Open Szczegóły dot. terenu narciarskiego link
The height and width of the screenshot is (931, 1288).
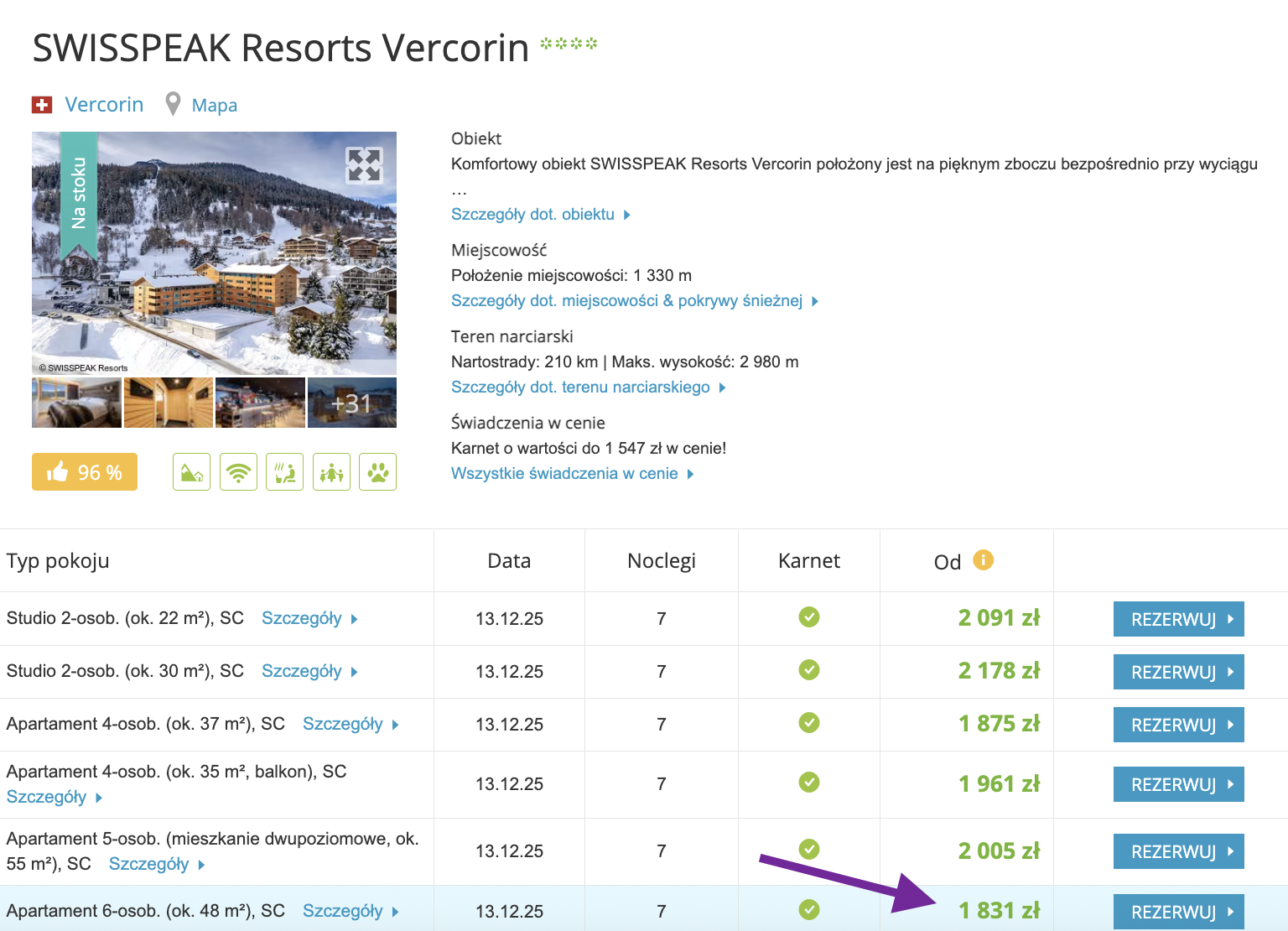pyautogui.click(x=589, y=387)
